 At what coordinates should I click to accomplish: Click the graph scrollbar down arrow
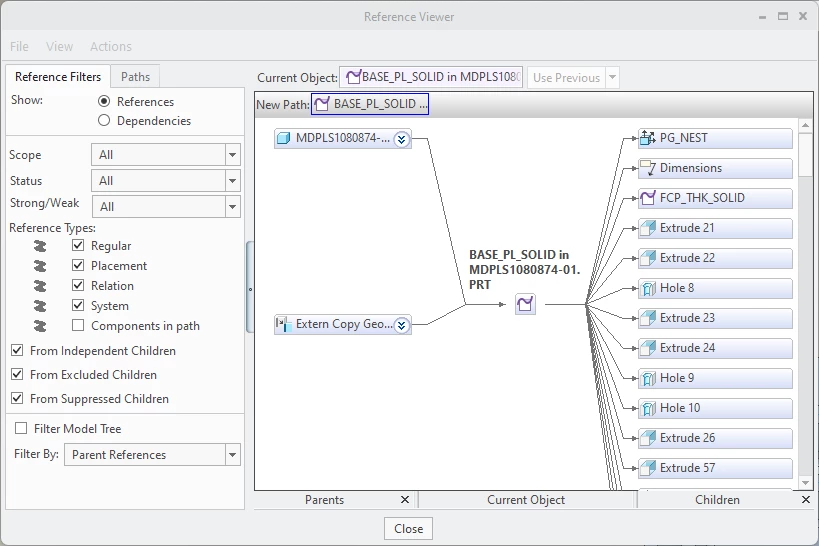click(x=805, y=483)
